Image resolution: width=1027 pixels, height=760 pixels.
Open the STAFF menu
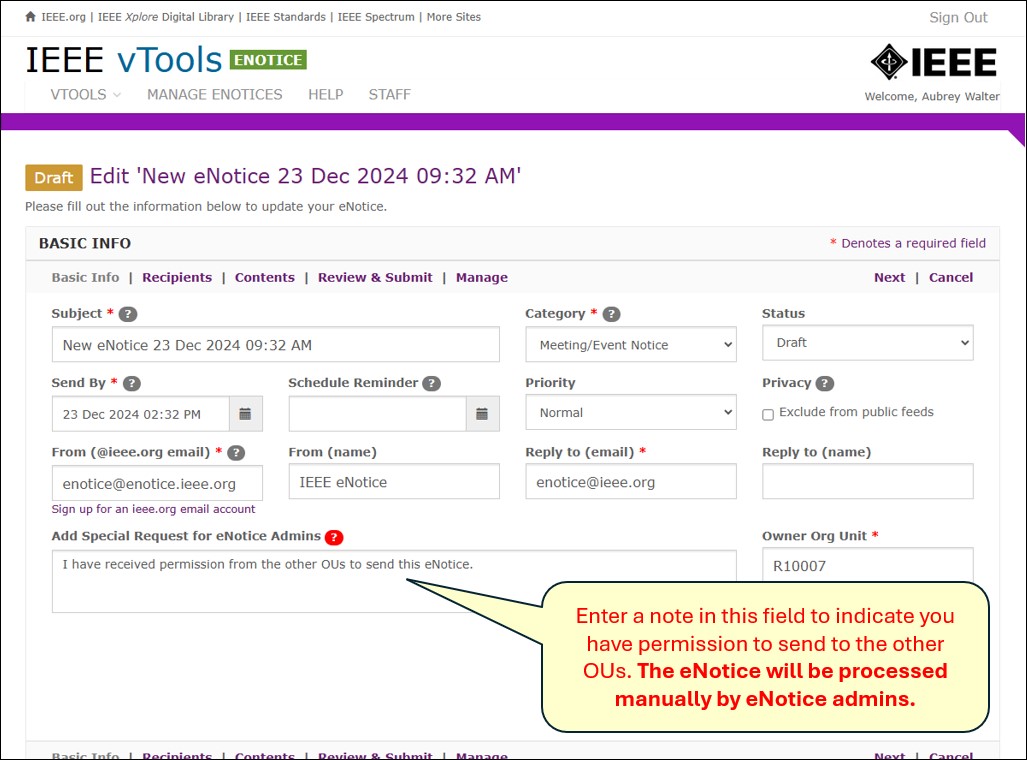tap(389, 94)
